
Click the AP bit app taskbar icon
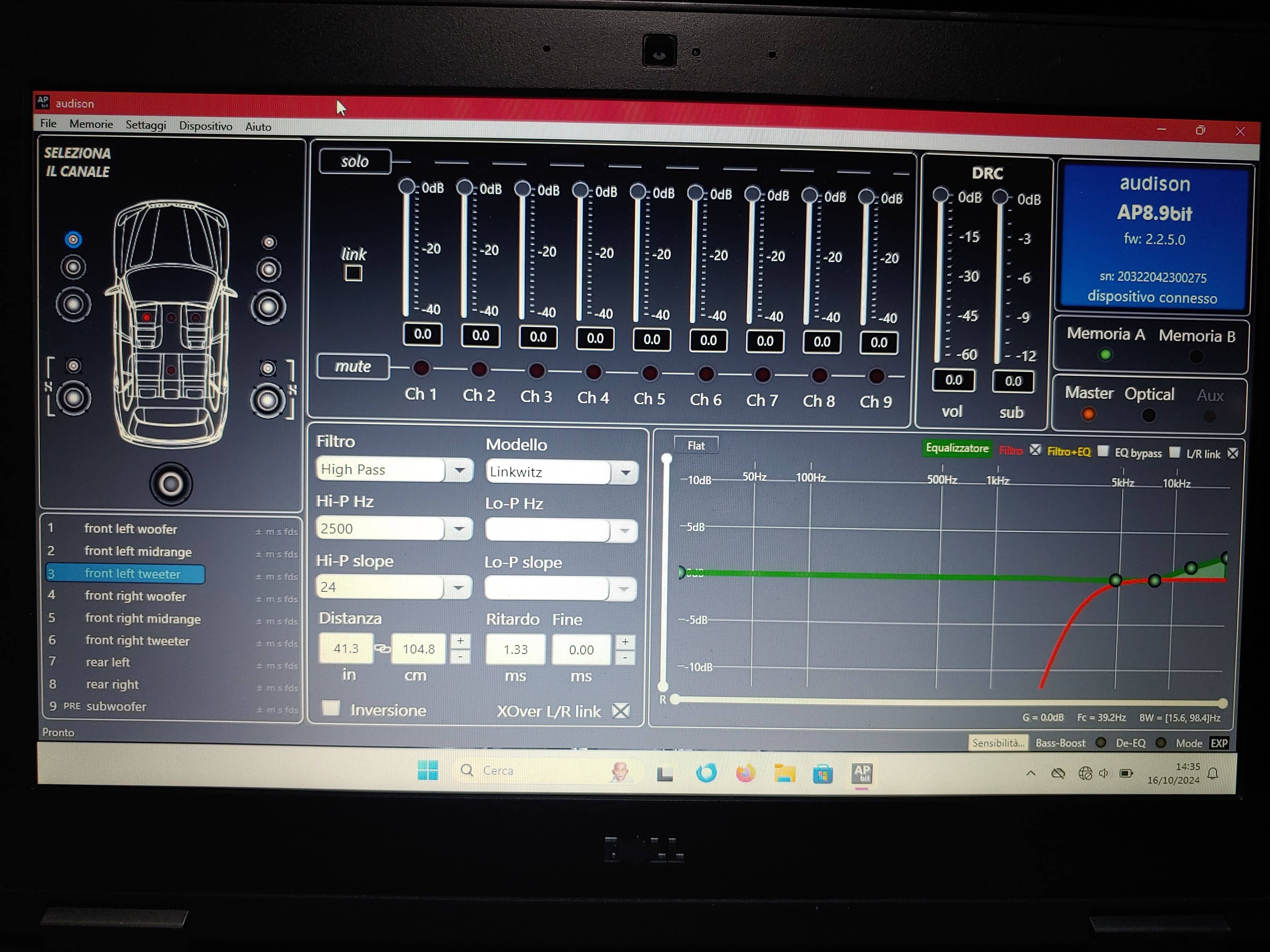(x=862, y=773)
